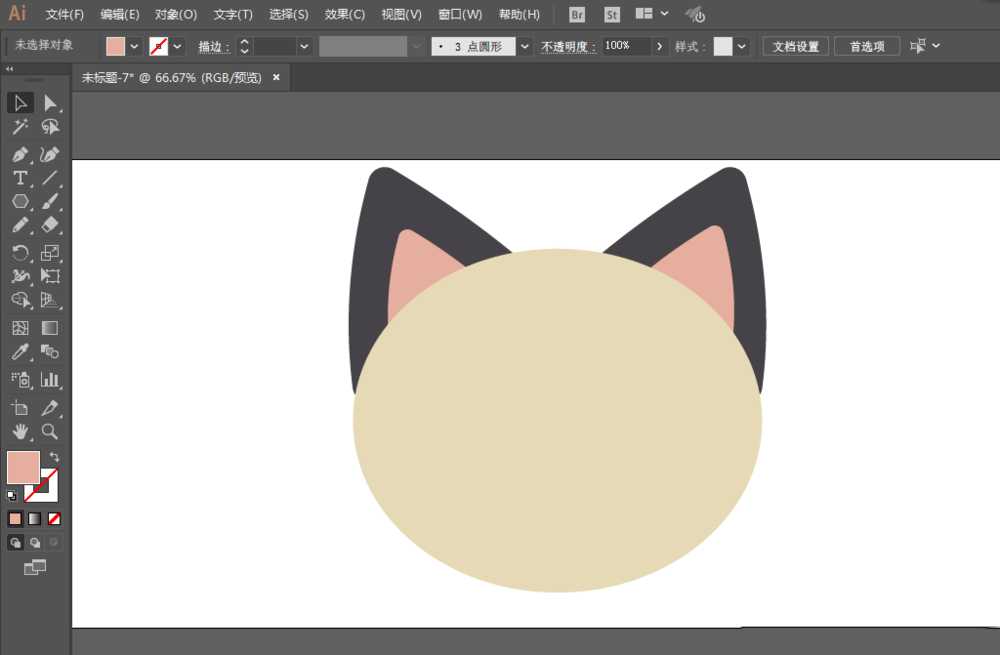1000x655 pixels.
Task: Expand the variable width profile dropdown
Action: (416, 46)
